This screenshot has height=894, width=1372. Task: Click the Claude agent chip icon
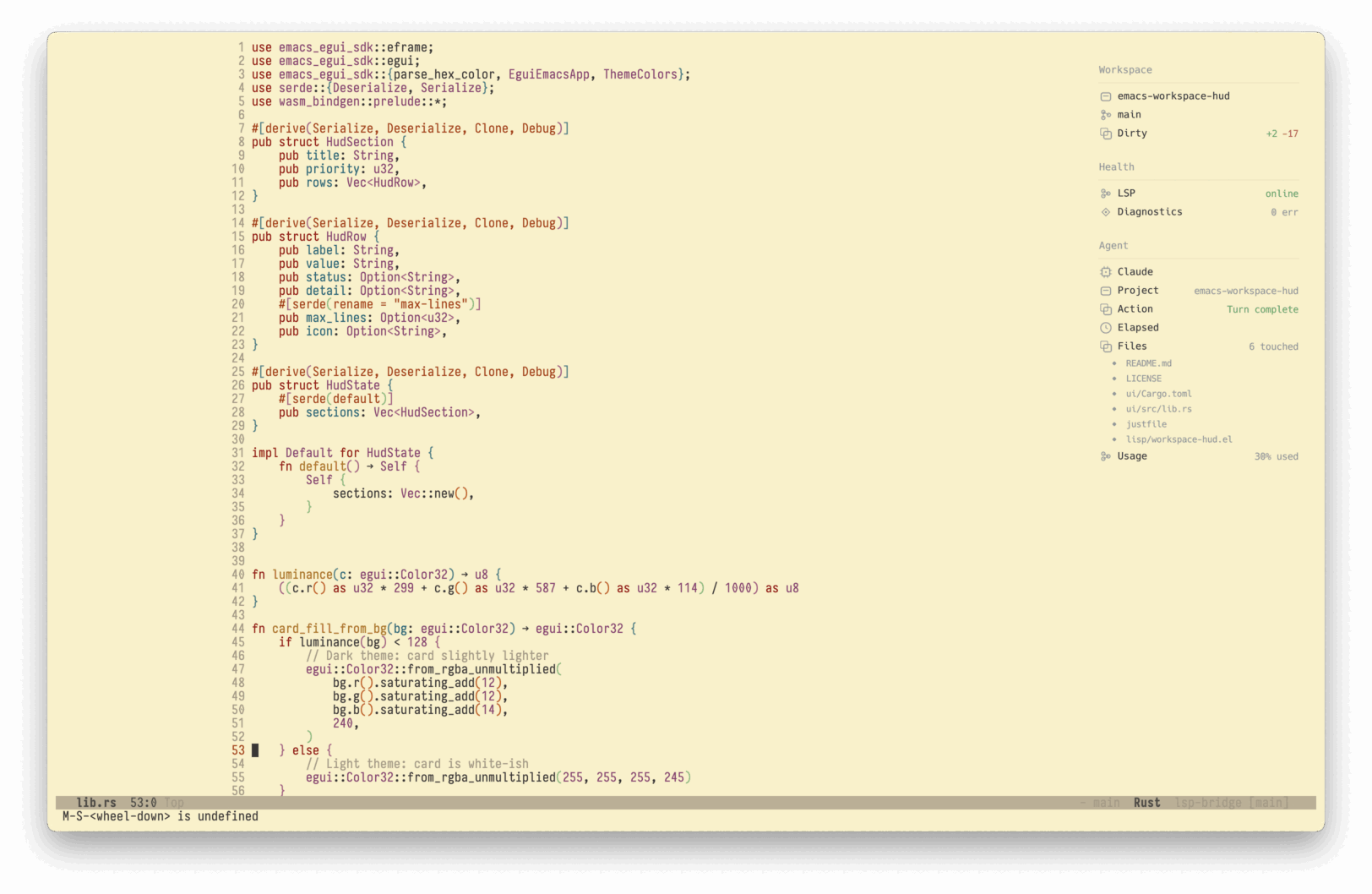point(1105,272)
